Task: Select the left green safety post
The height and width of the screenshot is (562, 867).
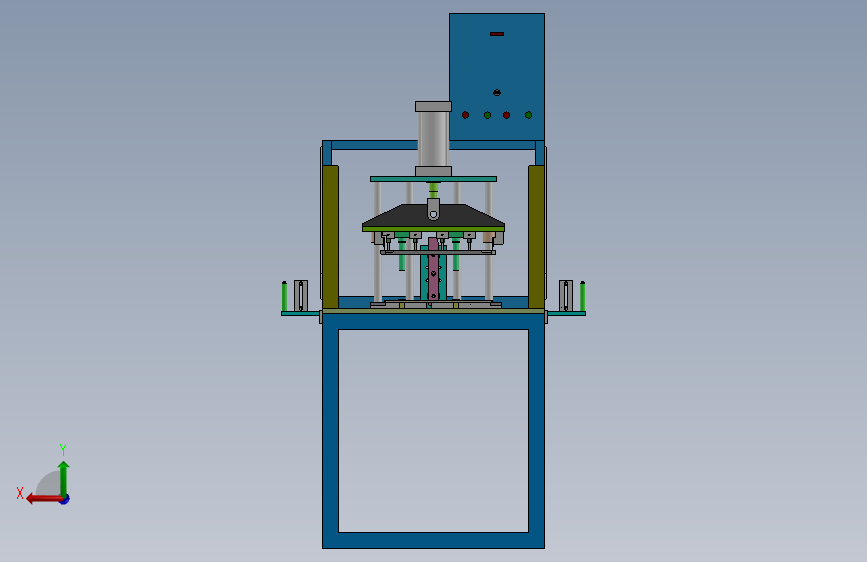Action: pyautogui.click(x=284, y=296)
